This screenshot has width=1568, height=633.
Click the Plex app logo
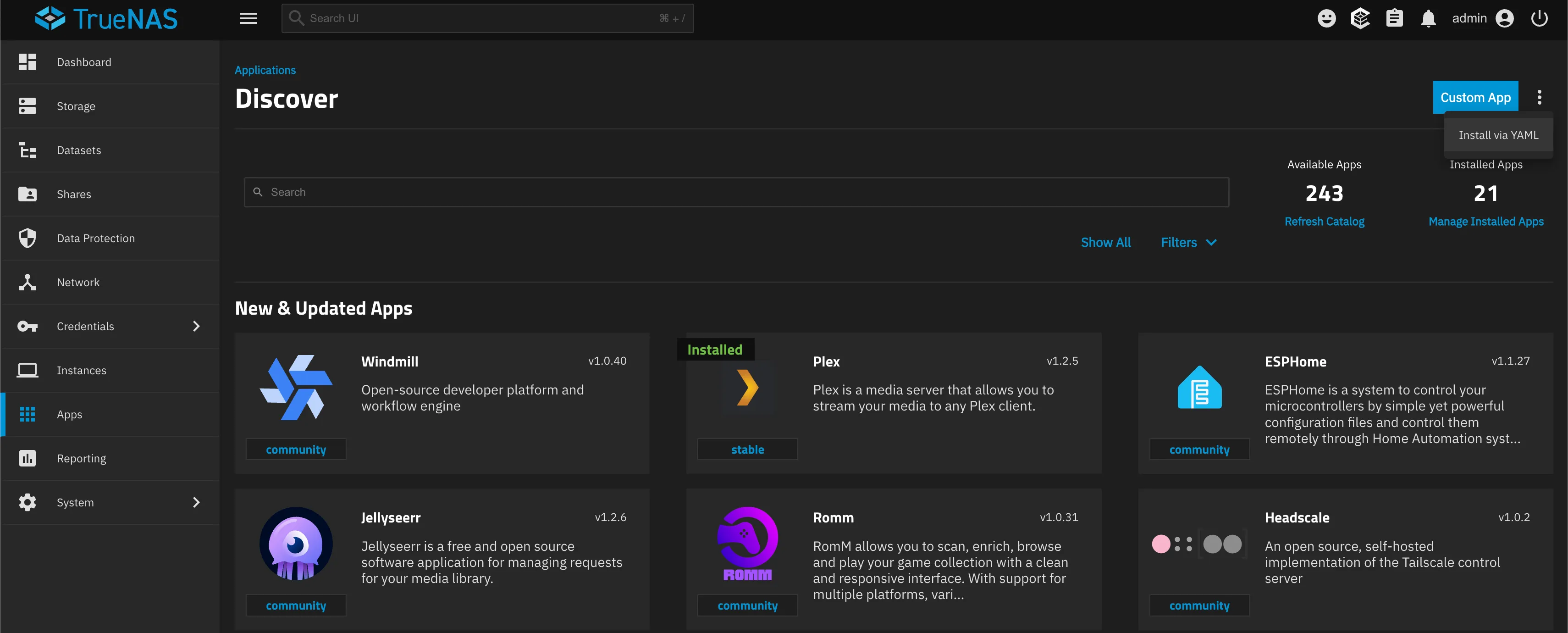pyautogui.click(x=747, y=388)
